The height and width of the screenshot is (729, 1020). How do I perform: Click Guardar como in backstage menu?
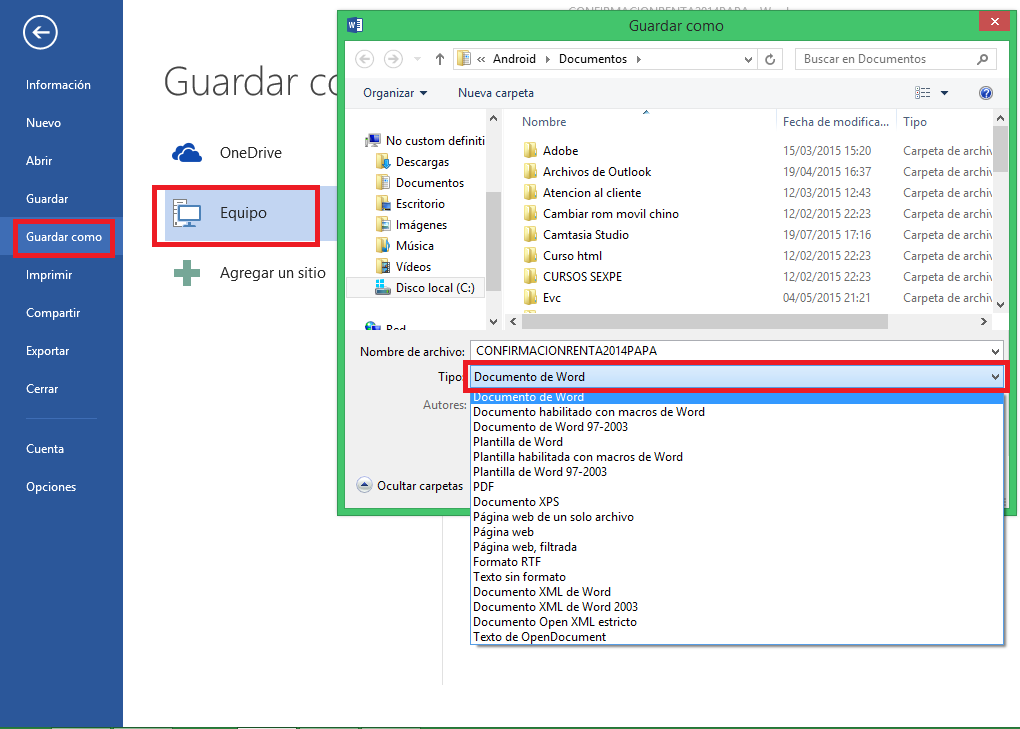click(64, 237)
